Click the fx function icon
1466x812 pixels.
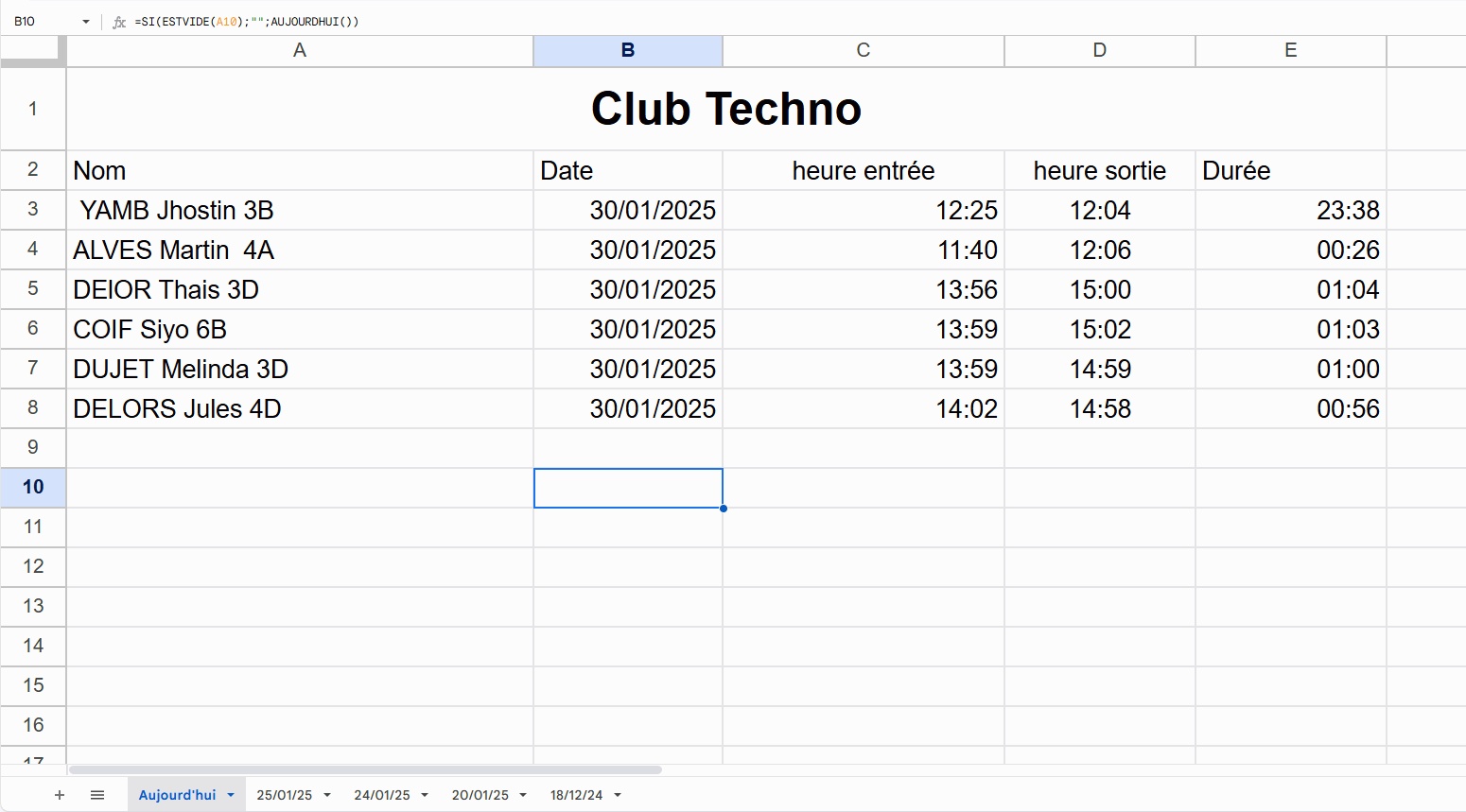[x=119, y=22]
